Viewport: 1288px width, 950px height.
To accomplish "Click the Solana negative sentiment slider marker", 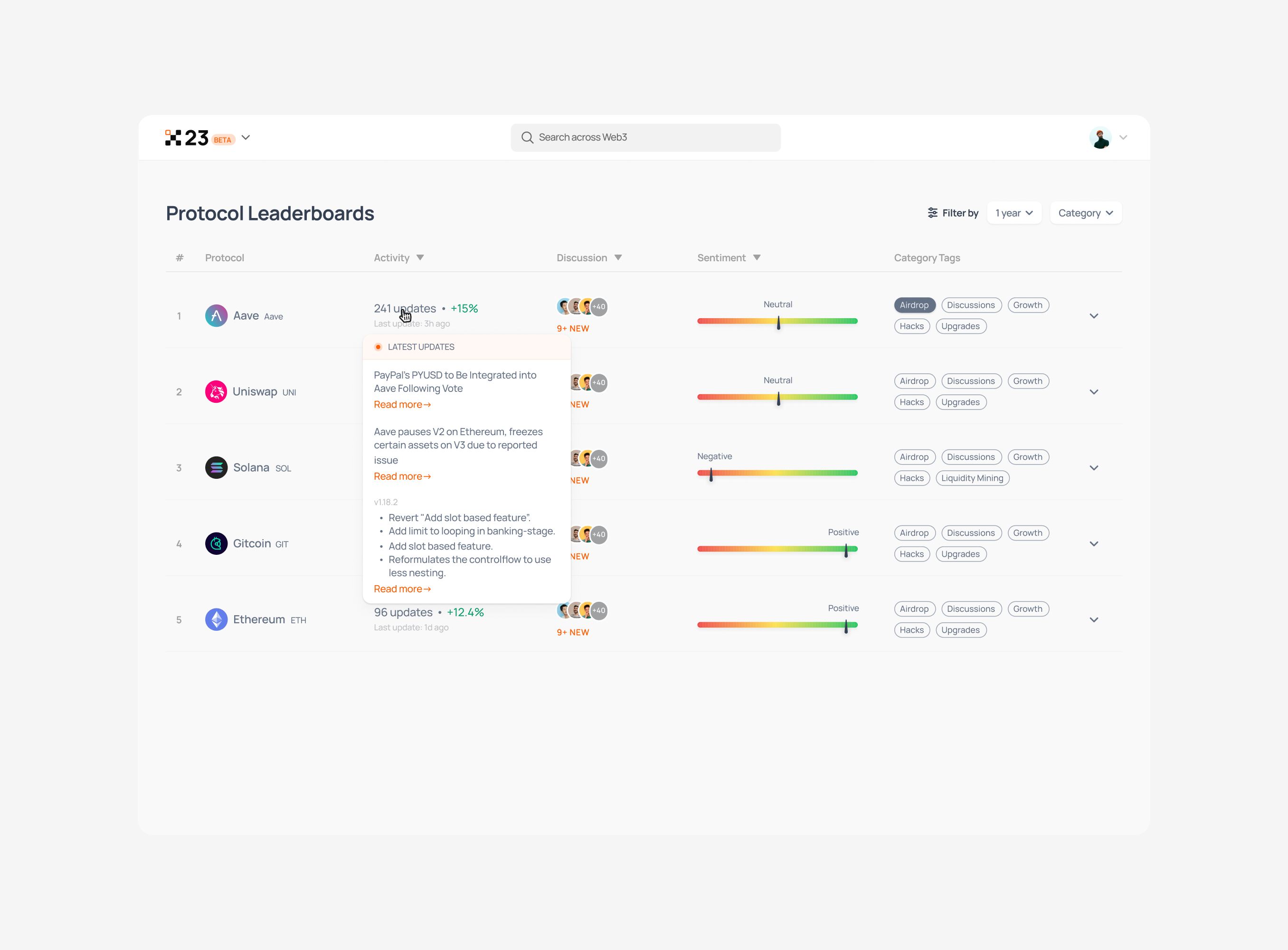I will pyautogui.click(x=711, y=474).
